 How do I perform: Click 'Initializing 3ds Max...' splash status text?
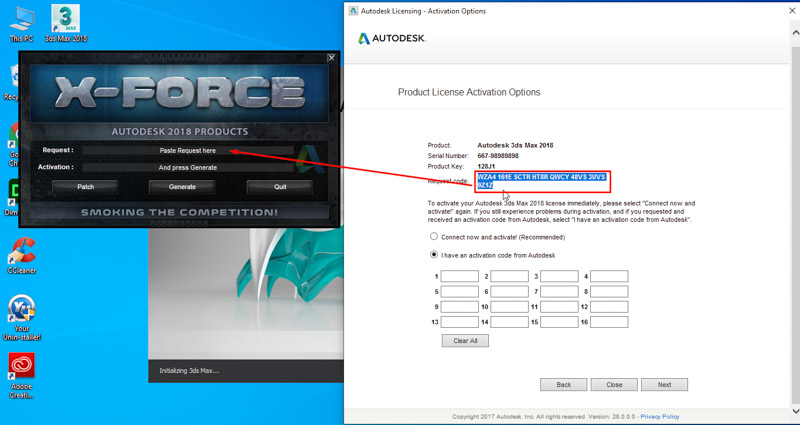tap(189, 371)
